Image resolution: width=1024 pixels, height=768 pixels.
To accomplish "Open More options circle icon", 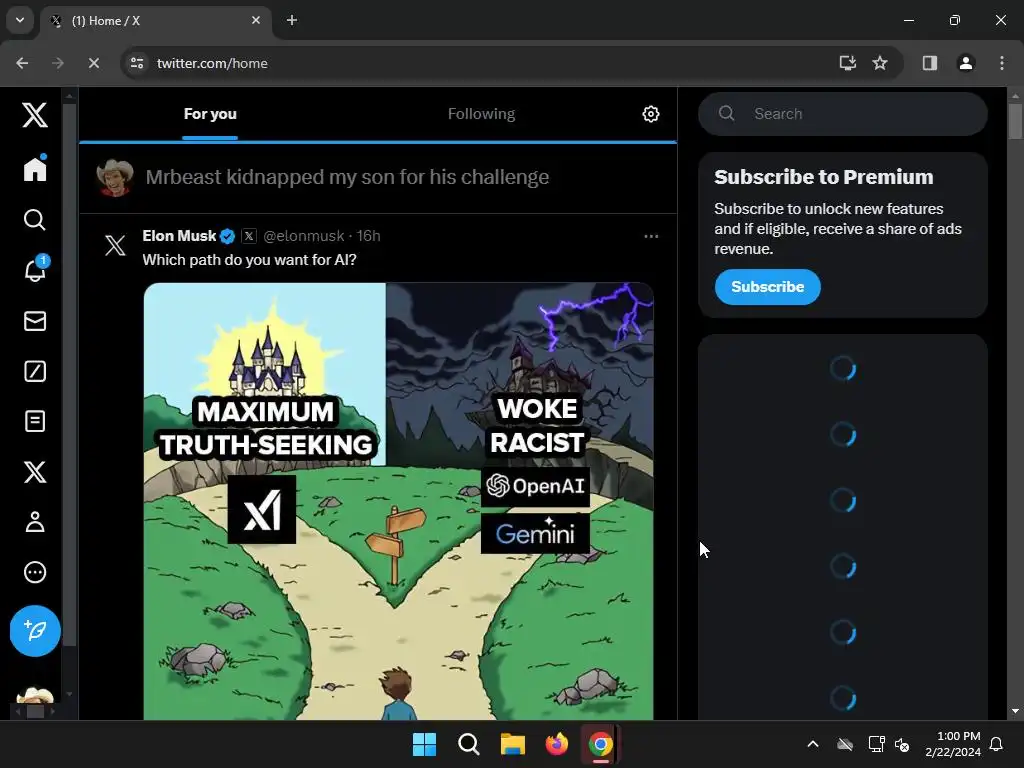I will (35, 572).
